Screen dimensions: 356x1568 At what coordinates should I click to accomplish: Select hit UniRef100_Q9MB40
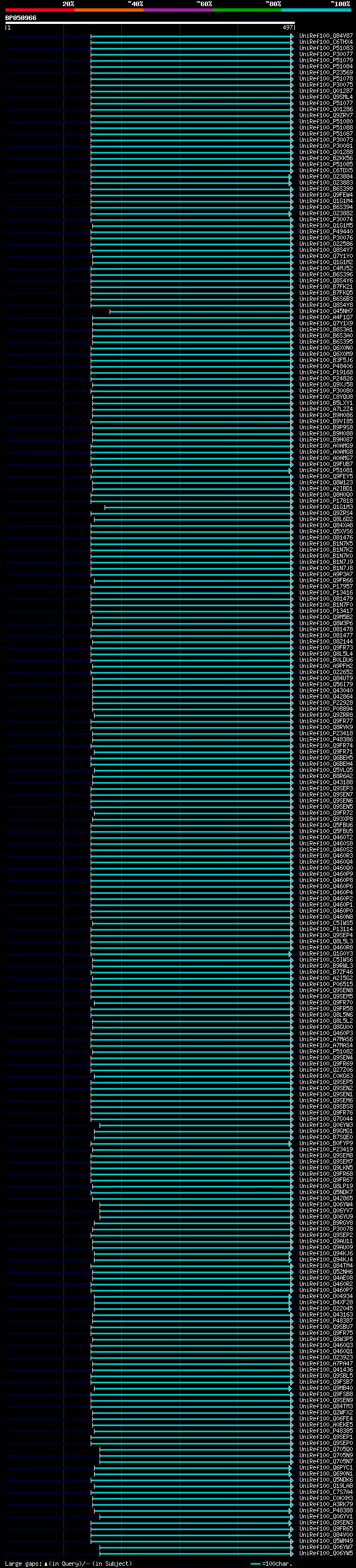point(325,1388)
